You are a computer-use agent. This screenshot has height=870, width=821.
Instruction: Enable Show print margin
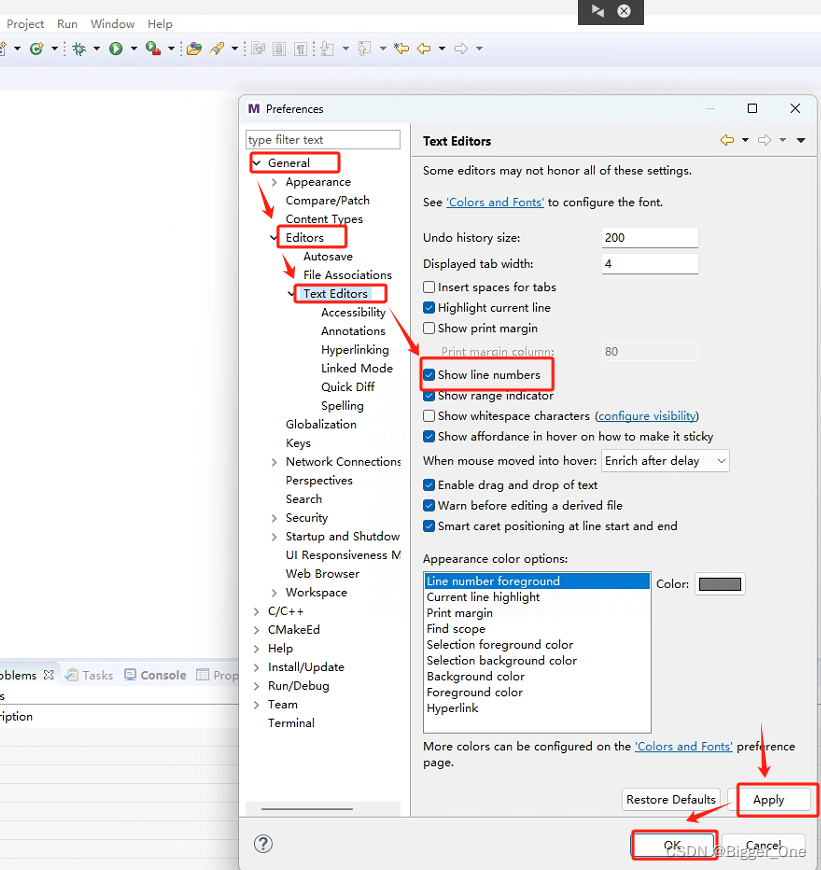pos(429,328)
